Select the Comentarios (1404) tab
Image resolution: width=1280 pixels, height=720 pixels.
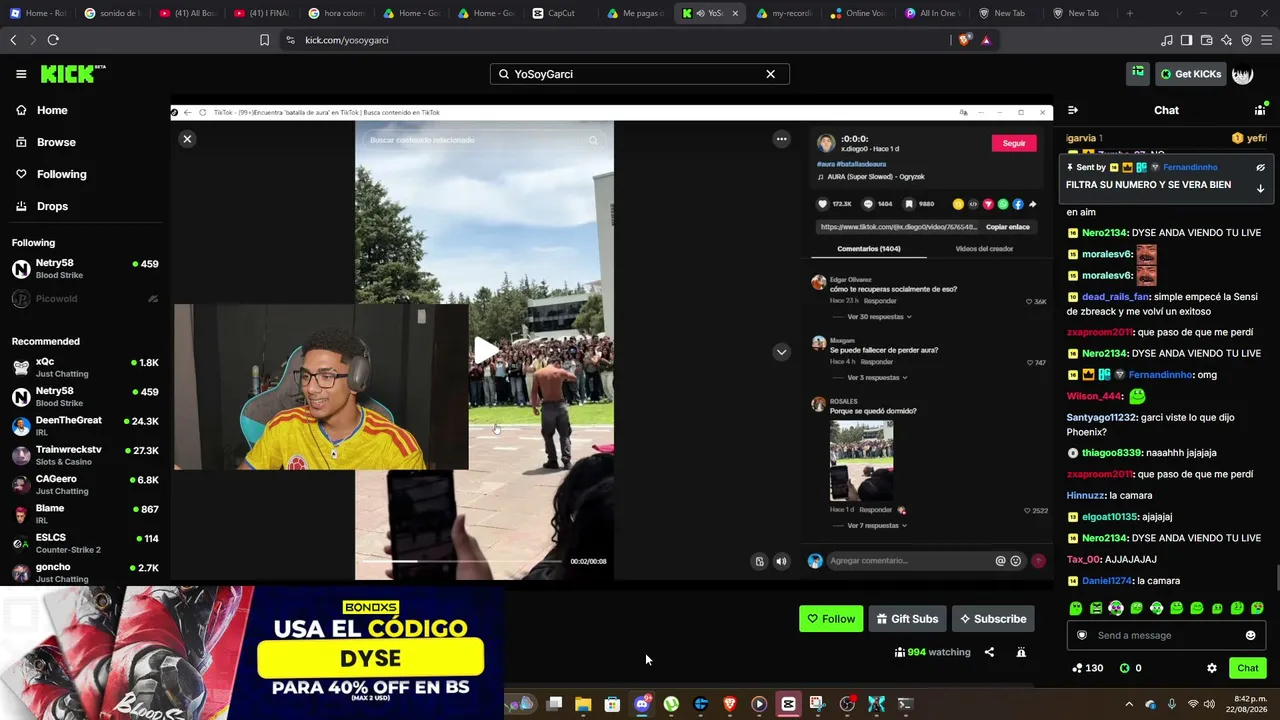point(869,249)
